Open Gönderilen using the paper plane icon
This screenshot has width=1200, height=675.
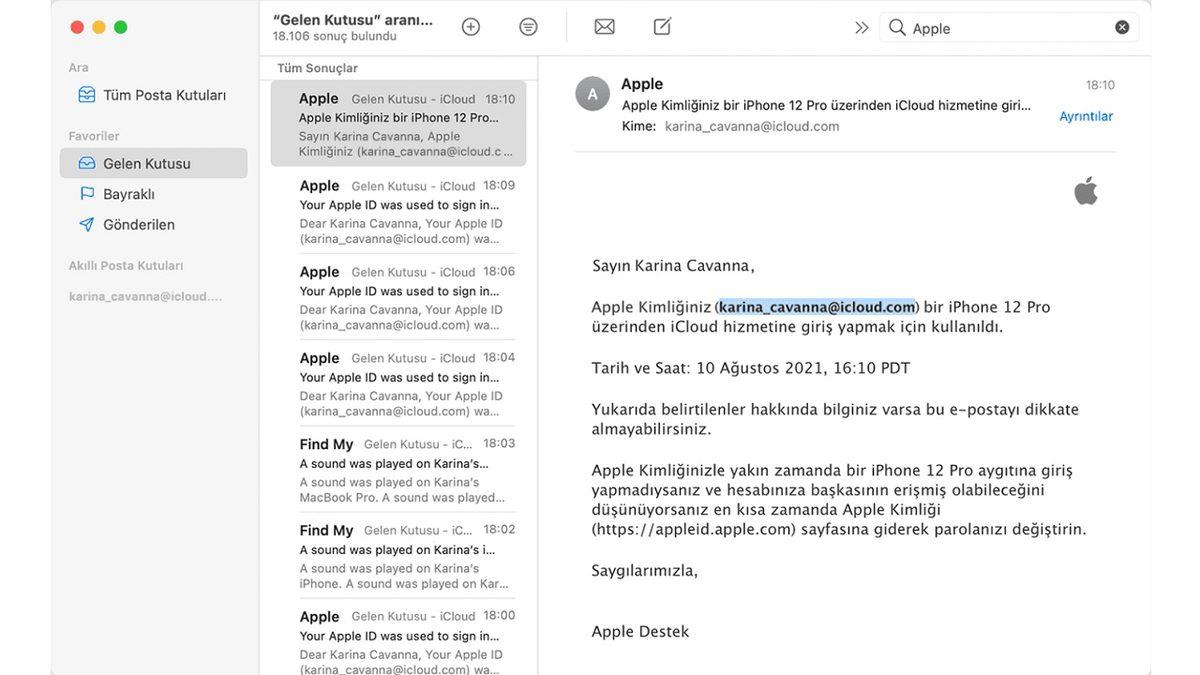[86, 224]
